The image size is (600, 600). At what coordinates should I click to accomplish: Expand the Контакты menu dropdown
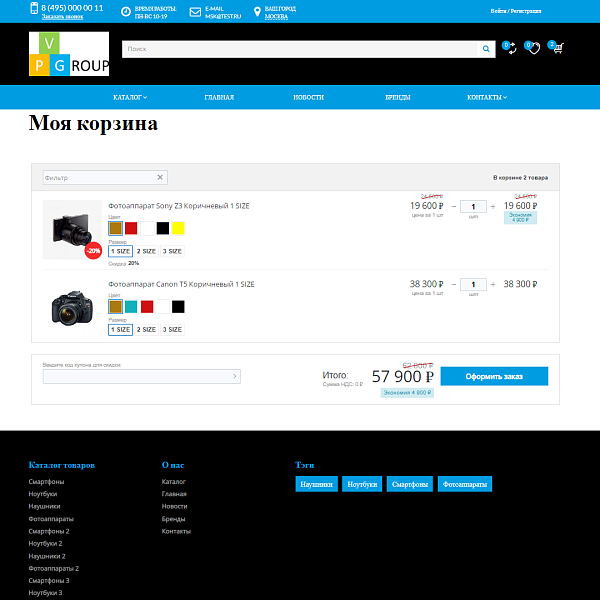click(x=486, y=97)
